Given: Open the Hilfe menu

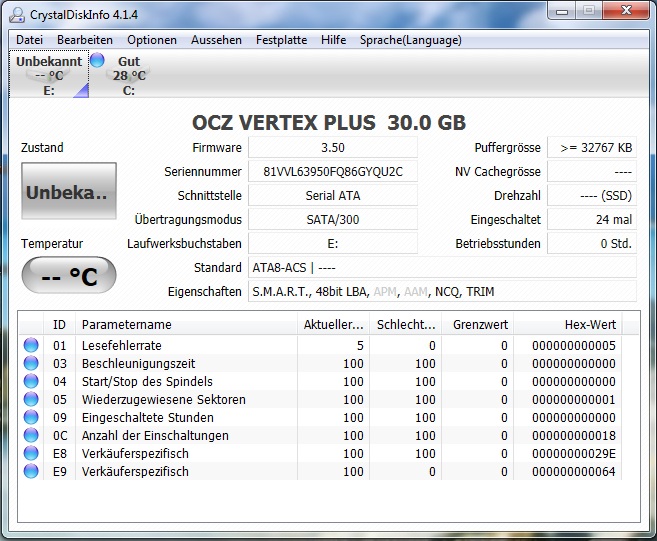Looking at the screenshot, I should [334, 40].
